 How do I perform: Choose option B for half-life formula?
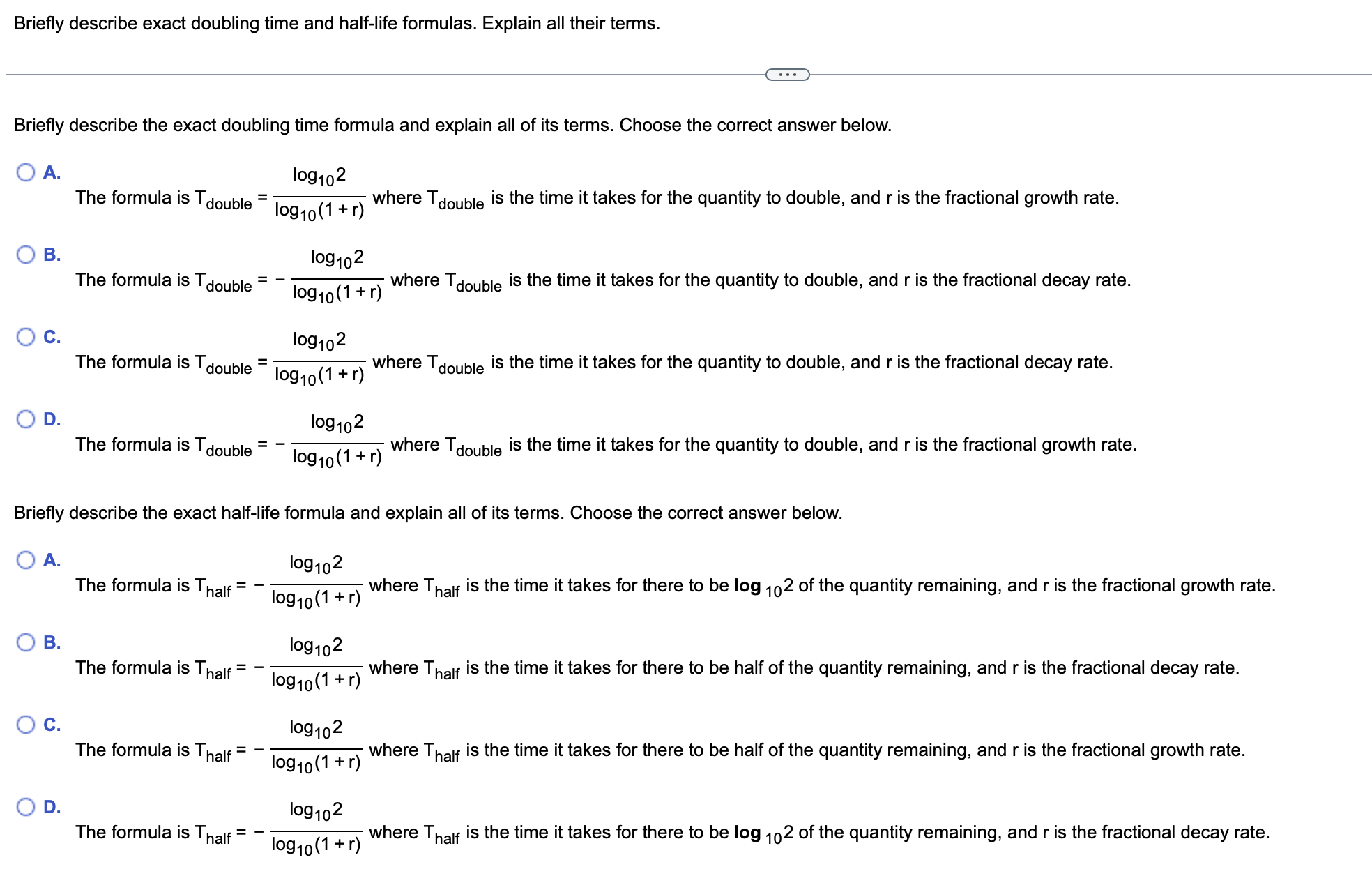(x=26, y=642)
